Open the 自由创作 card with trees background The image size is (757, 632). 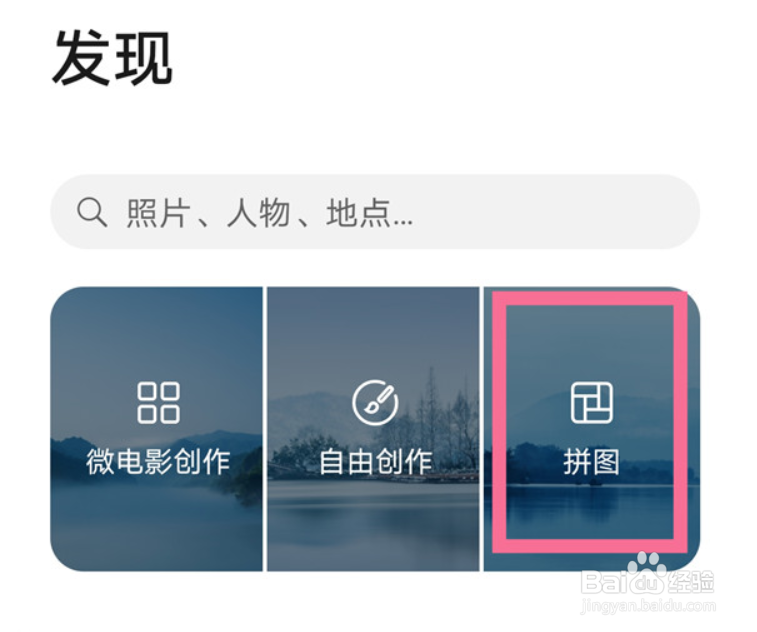[x=373, y=429]
